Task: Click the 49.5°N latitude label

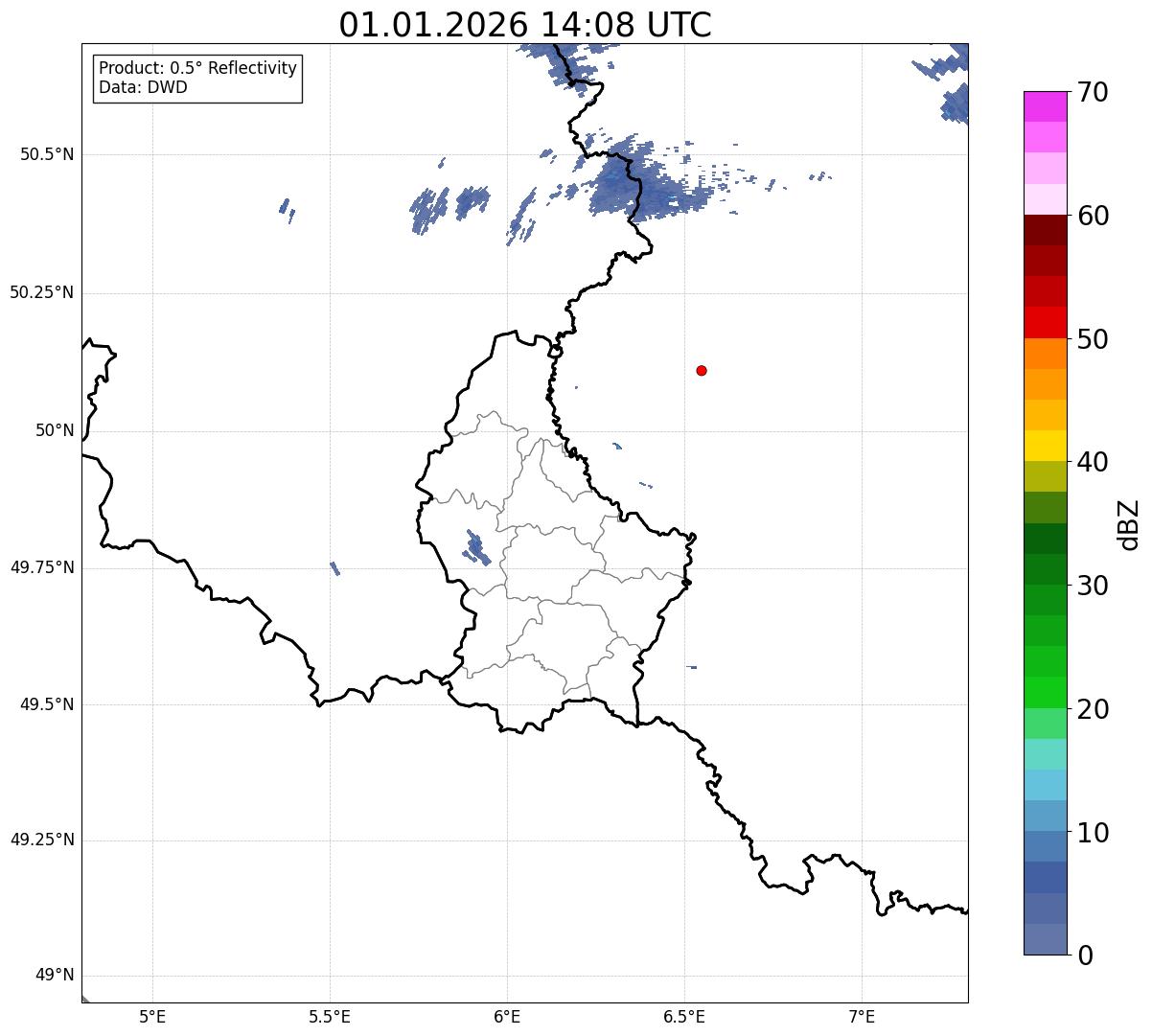Action: (47, 705)
